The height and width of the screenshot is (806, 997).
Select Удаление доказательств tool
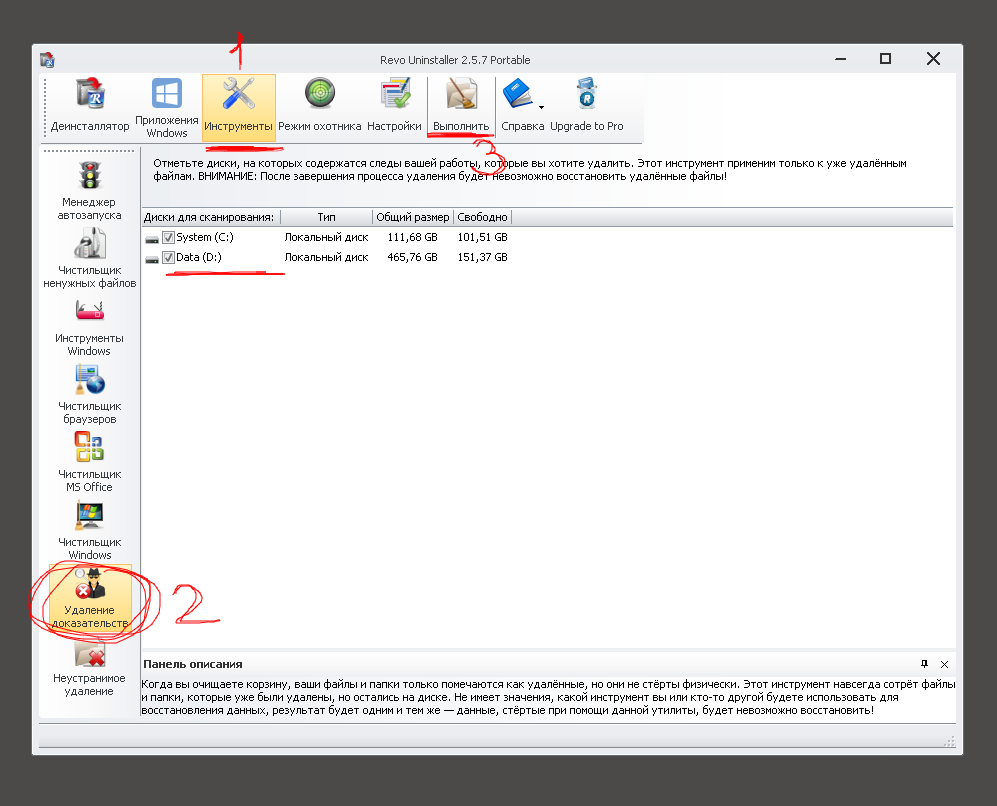point(90,598)
